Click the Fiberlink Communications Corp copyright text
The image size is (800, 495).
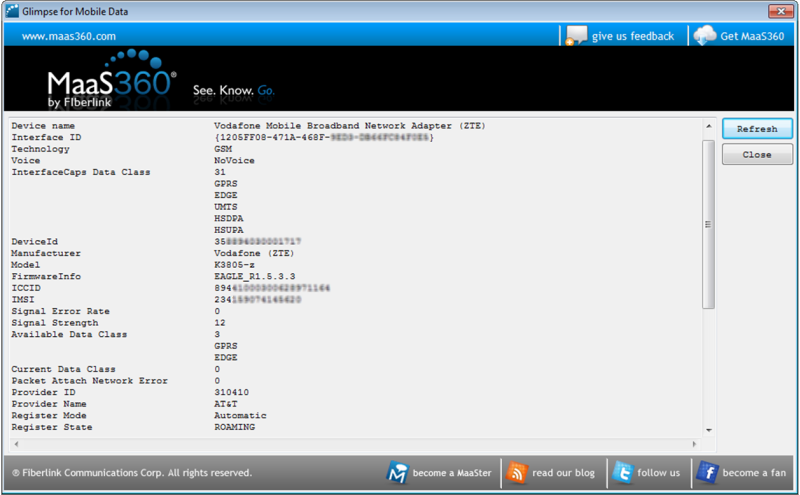(x=132, y=473)
